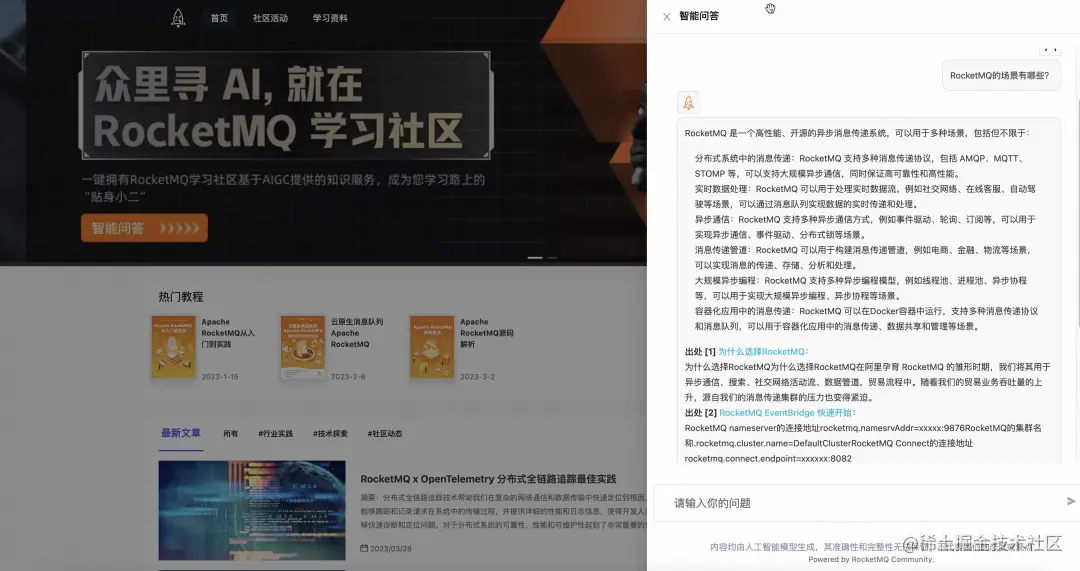The width and height of the screenshot is (1080, 571).
Task: Click the calendar icon next to 2023/03/28
Action: 364,548
